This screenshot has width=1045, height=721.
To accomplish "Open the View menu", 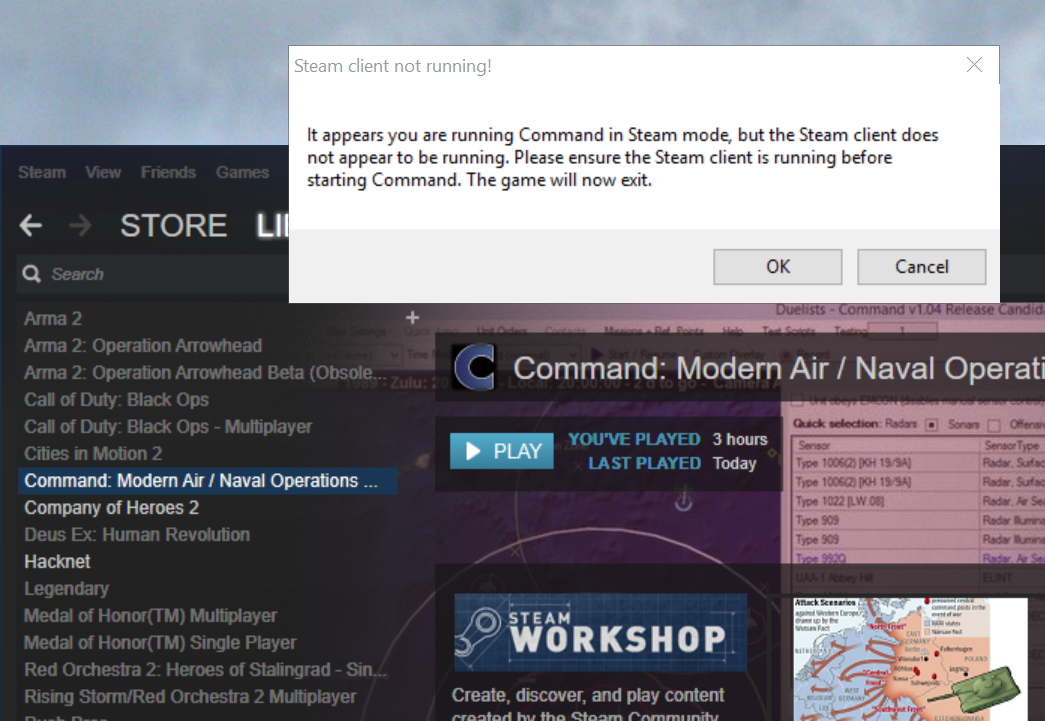I will pos(103,173).
